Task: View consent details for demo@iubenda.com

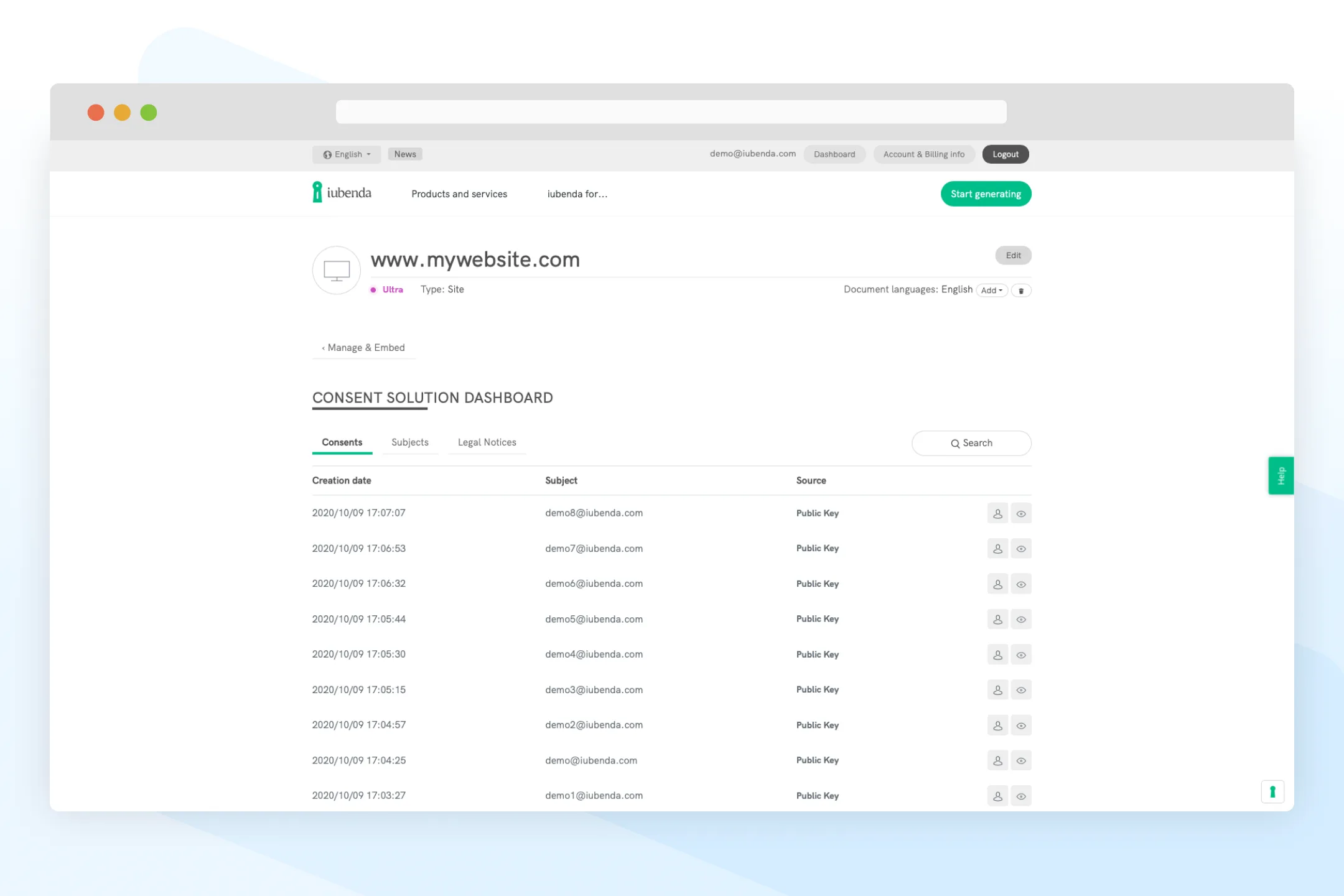Action: click(1021, 760)
